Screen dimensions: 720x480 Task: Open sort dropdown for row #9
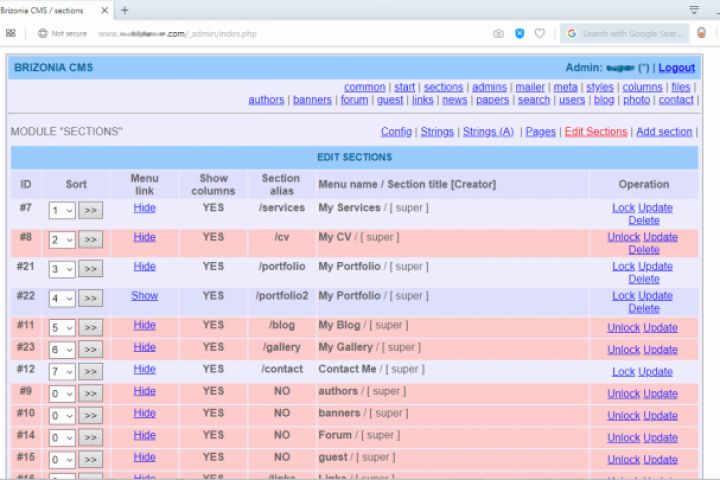click(62, 394)
